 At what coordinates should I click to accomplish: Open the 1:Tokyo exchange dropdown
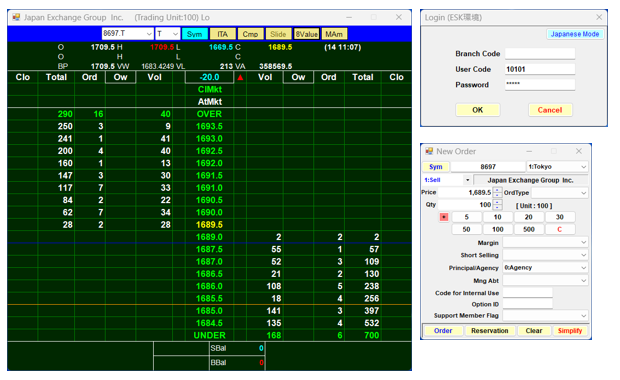point(557,167)
